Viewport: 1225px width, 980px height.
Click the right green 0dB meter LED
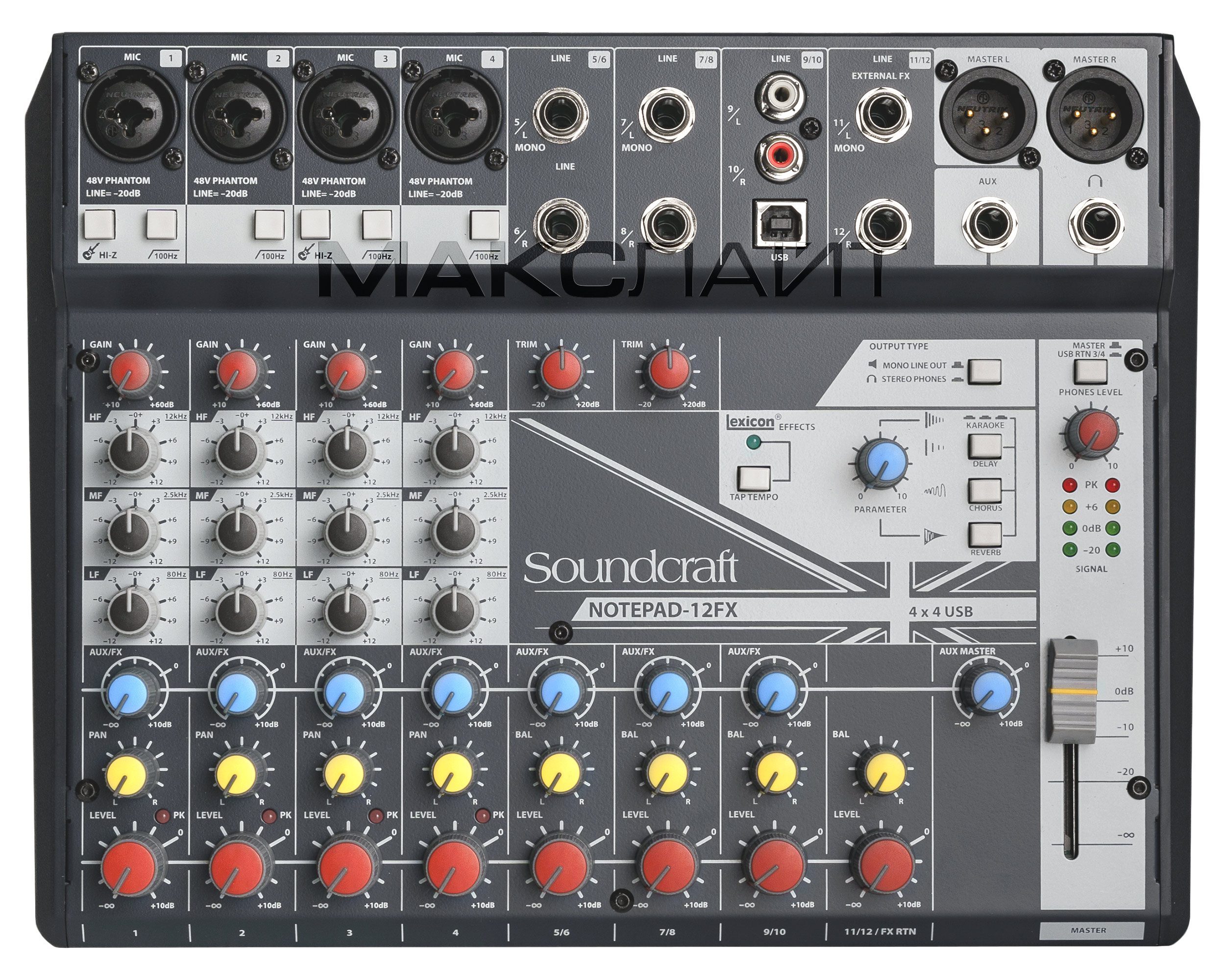click(x=1112, y=528)
